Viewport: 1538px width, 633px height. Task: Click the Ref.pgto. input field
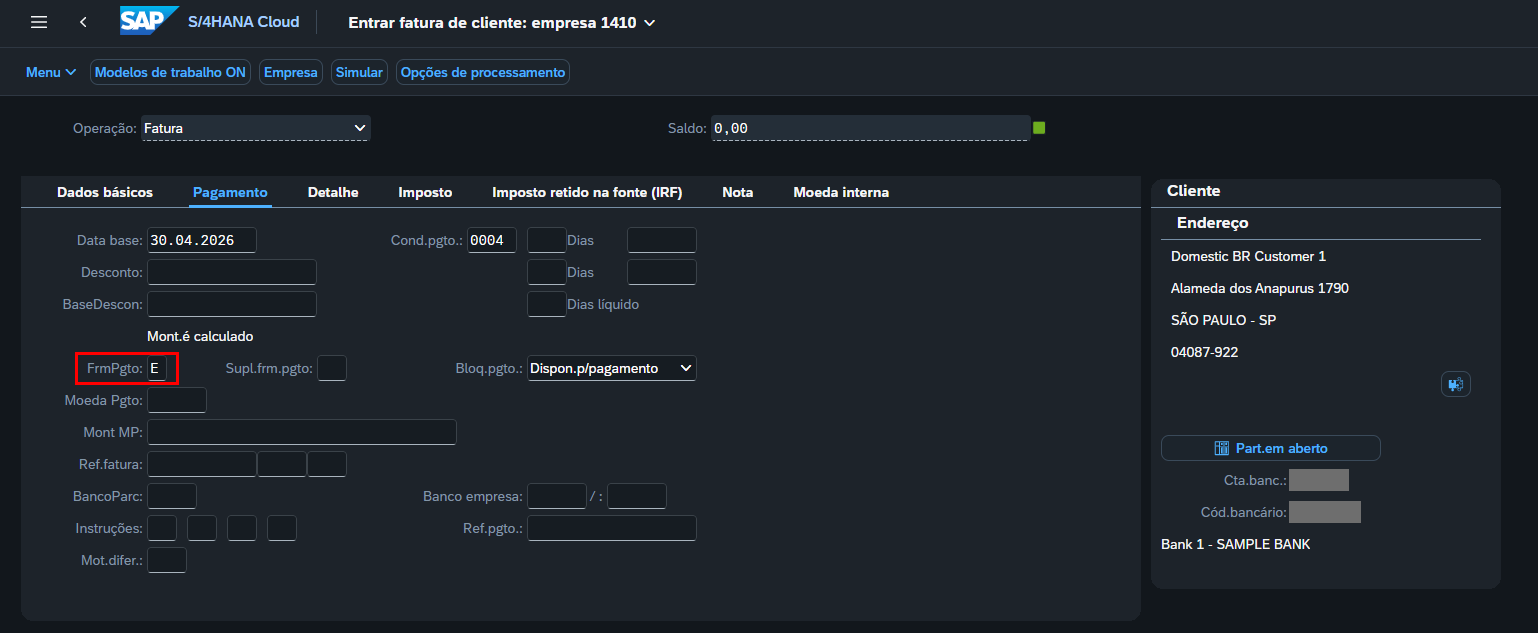click(612, 528)
